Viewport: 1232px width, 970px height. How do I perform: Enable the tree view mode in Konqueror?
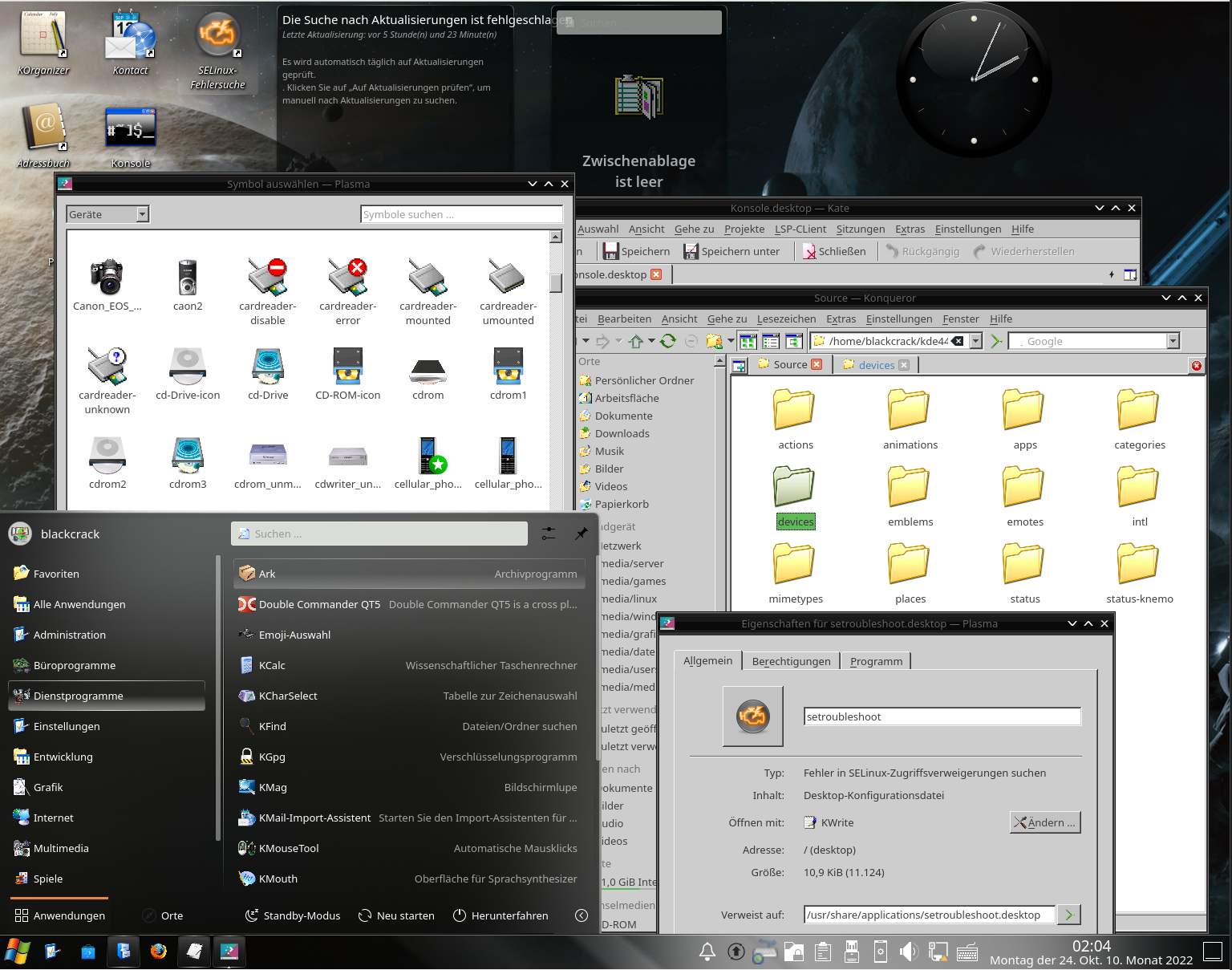pyautogui.click(x=794, y=340)
